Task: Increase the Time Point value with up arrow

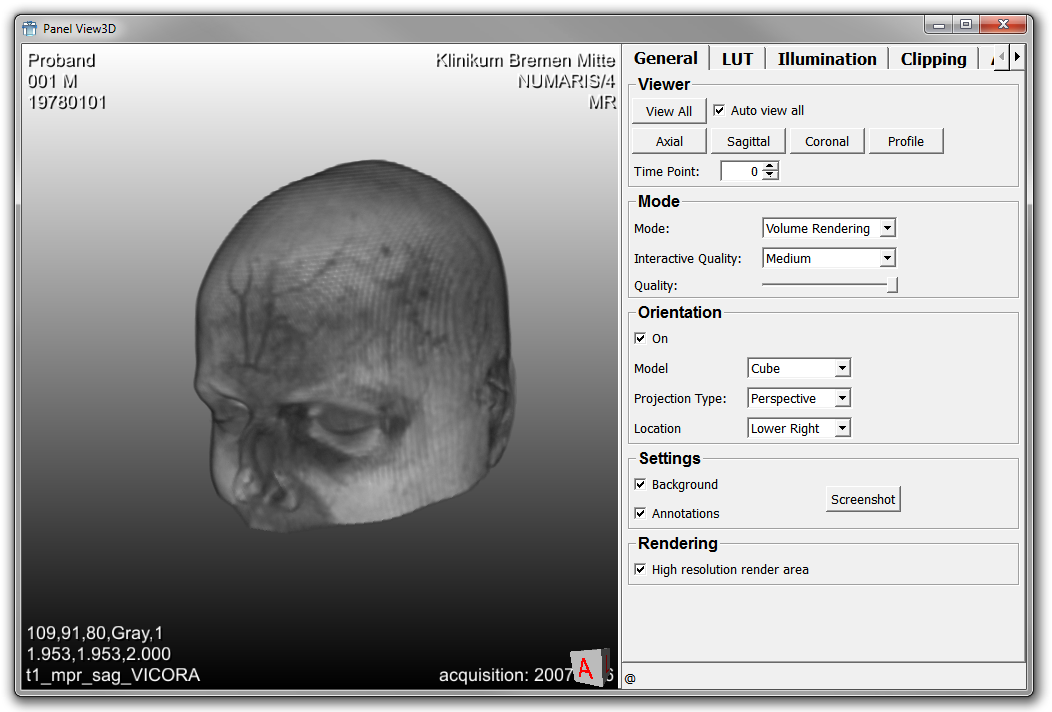Action: (x=770, y=167)
